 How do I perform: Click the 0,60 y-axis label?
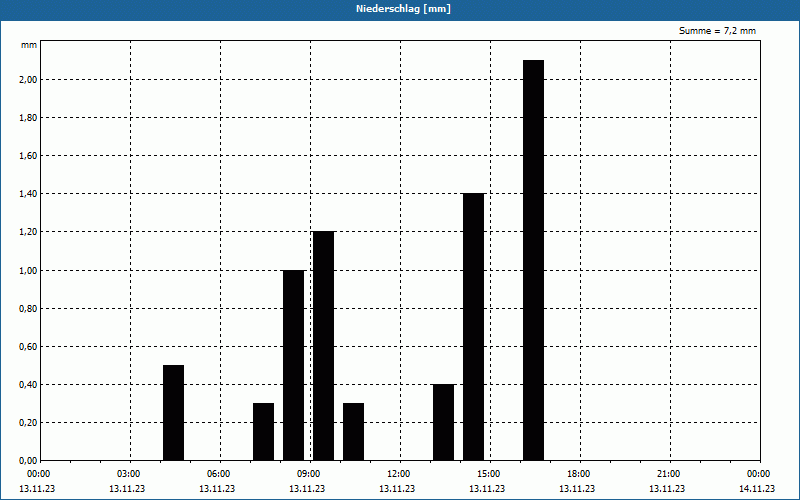(29, 346)
